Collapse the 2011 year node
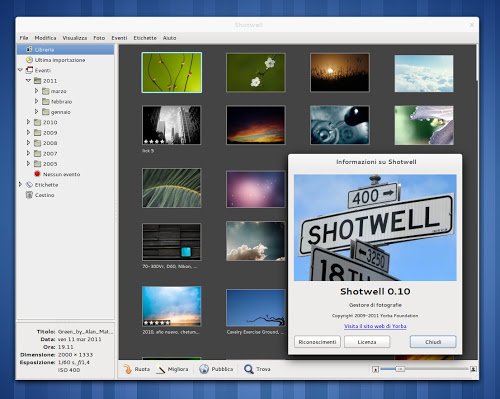The width and height of the screenshot is (500, 399). tap(28, 80)
